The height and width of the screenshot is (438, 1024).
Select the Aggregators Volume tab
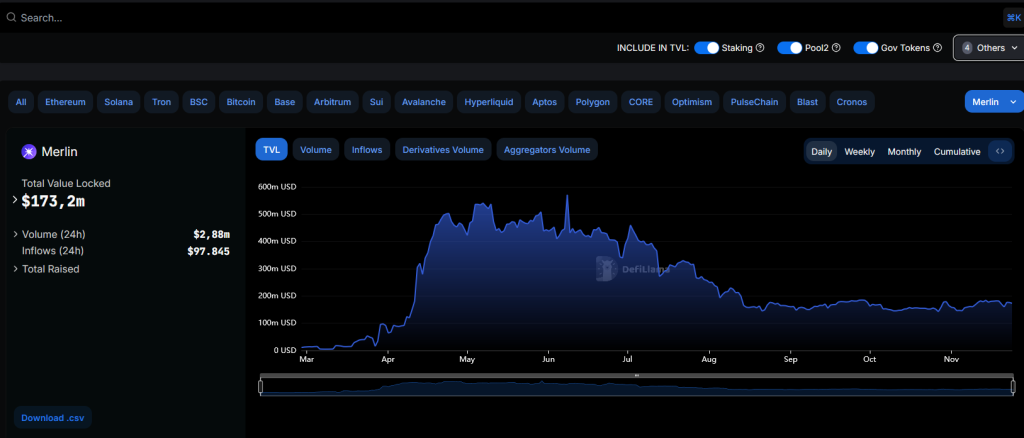(x=547, y=149)
